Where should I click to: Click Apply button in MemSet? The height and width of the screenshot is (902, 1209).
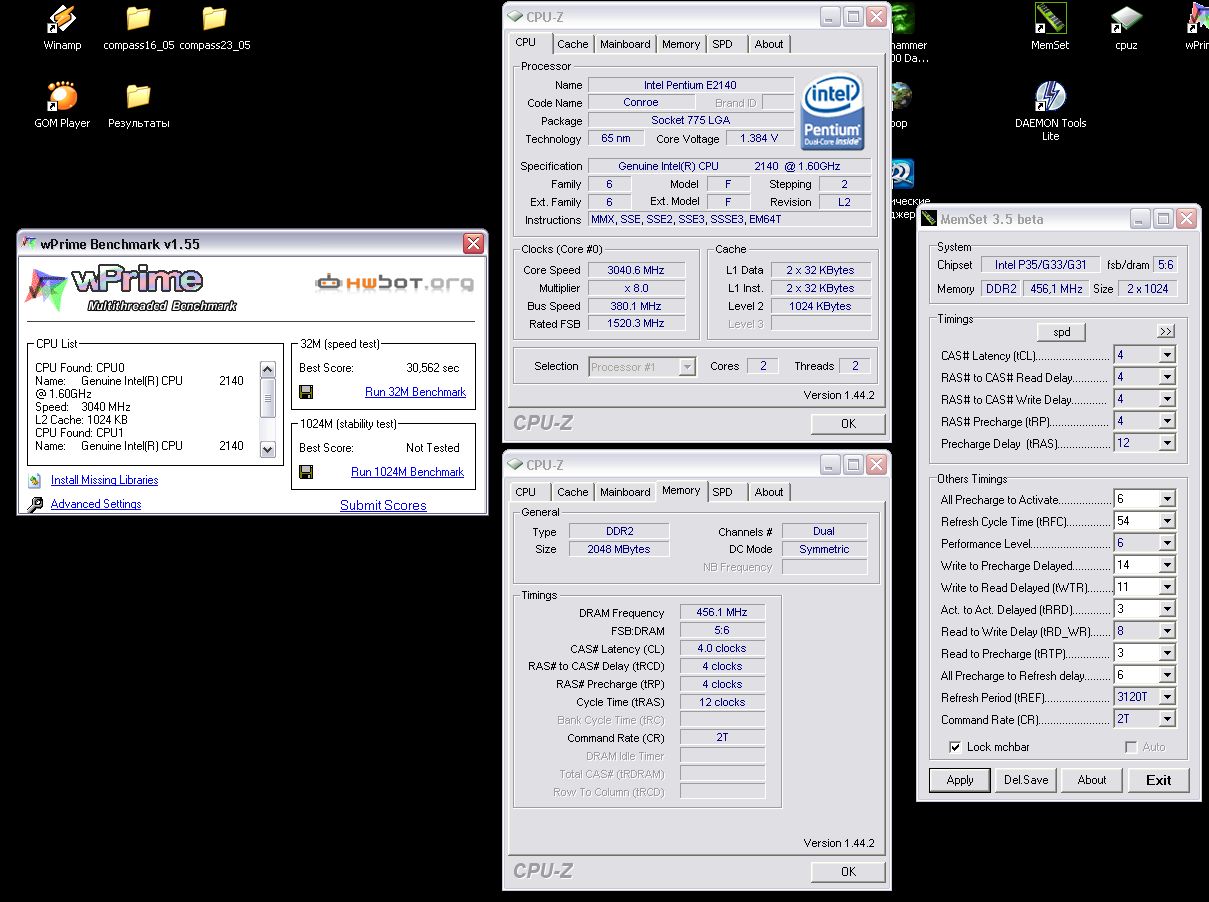pos(960,780)
